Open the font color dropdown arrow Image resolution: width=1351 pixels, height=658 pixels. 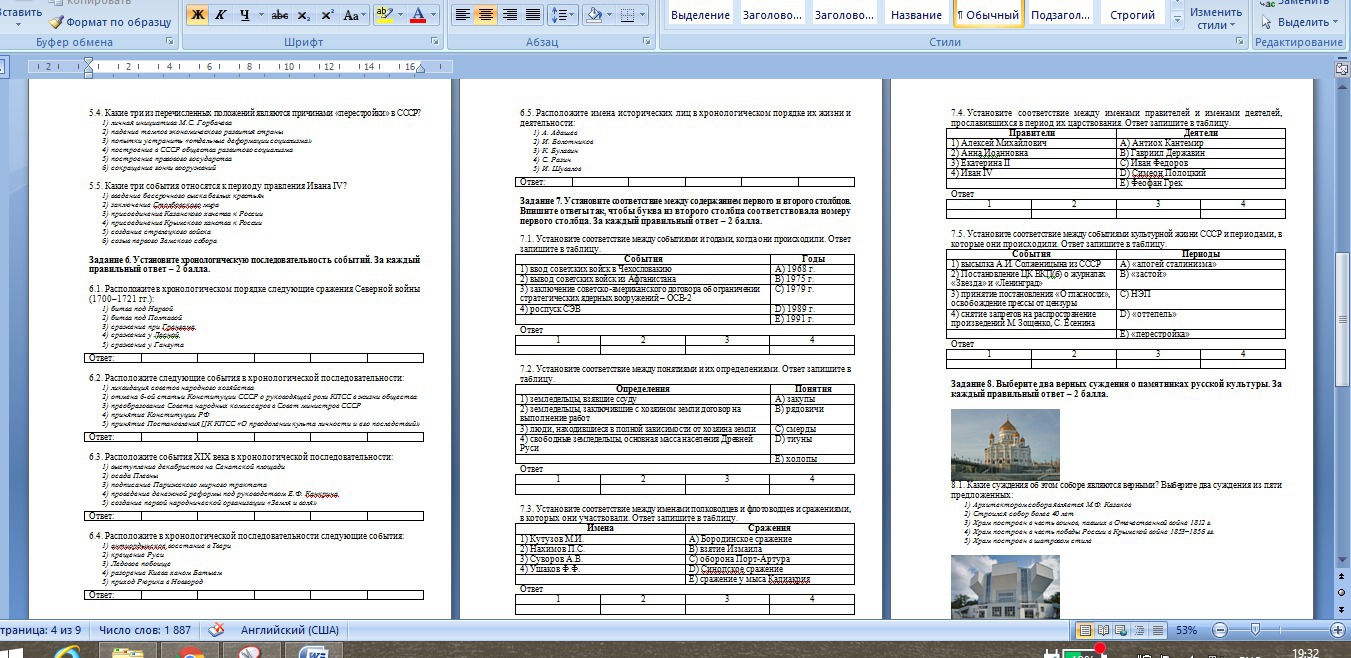click(x=433, y=15)
